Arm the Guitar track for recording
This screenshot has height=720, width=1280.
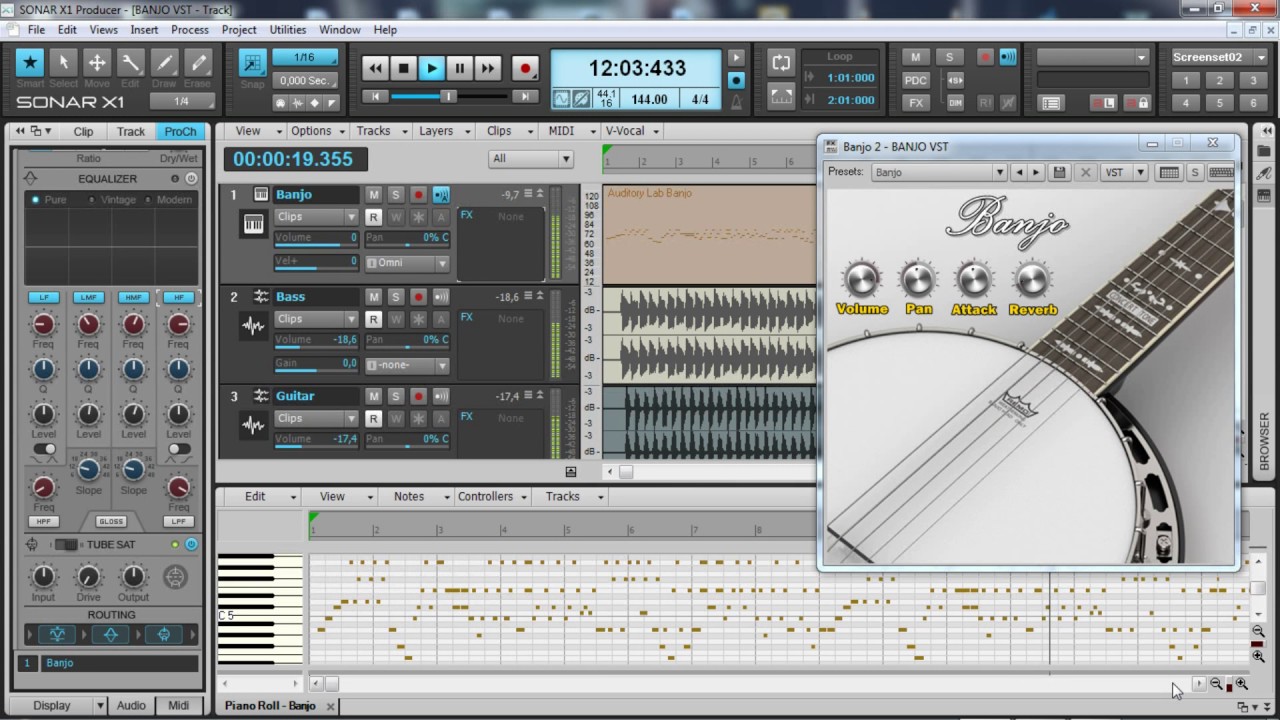(418, 396)
